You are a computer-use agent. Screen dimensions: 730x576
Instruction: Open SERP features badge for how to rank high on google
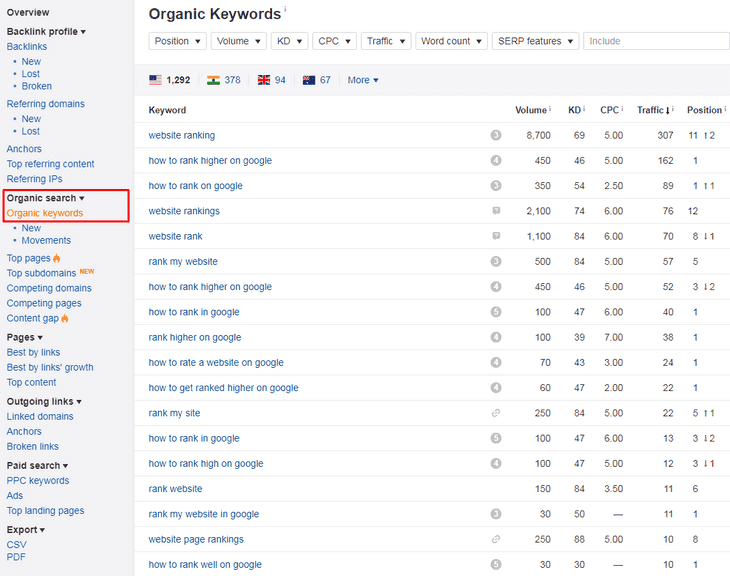[496, 463]
